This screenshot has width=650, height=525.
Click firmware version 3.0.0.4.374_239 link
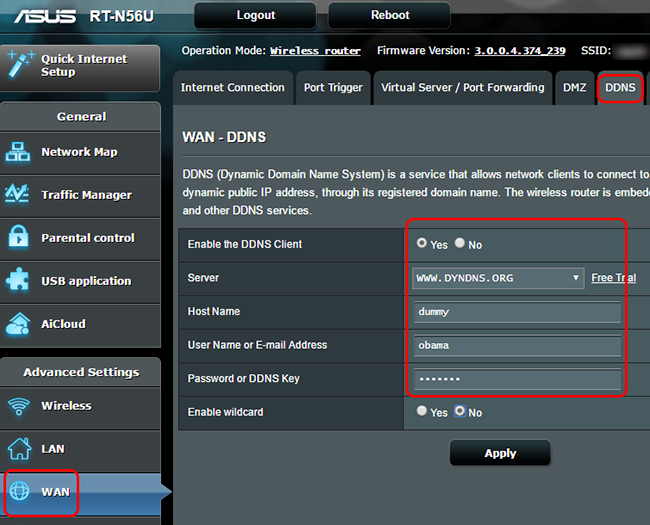tap(520, 51)
